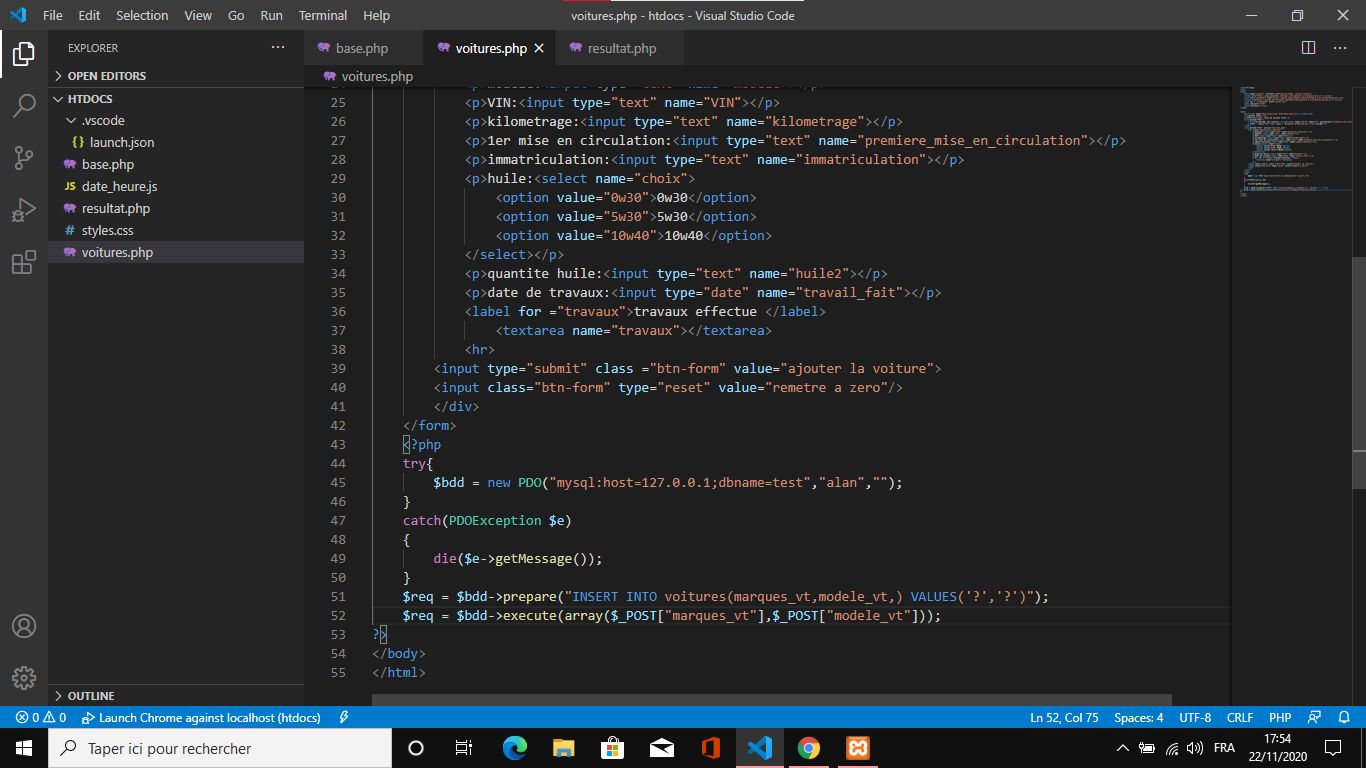This screenshot has height=768, width=1366.
Task: Open the Manage gear menu
Action: click(24, 677)
